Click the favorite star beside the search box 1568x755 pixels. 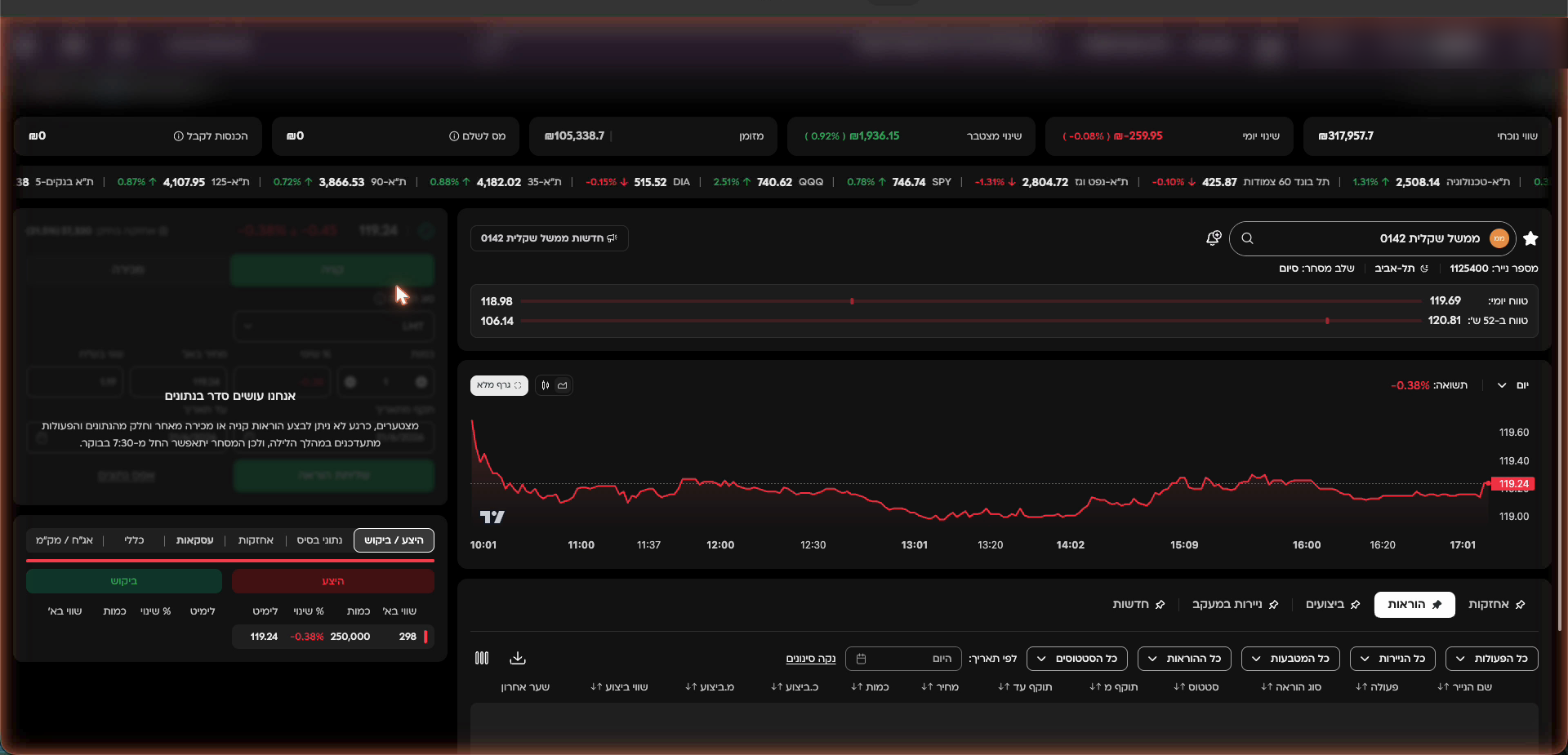(x=1530, y=238)
